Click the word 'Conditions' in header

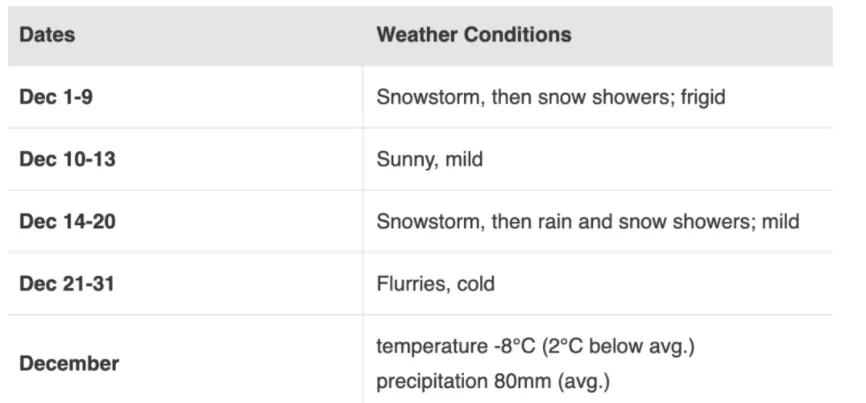click(517, 35)
